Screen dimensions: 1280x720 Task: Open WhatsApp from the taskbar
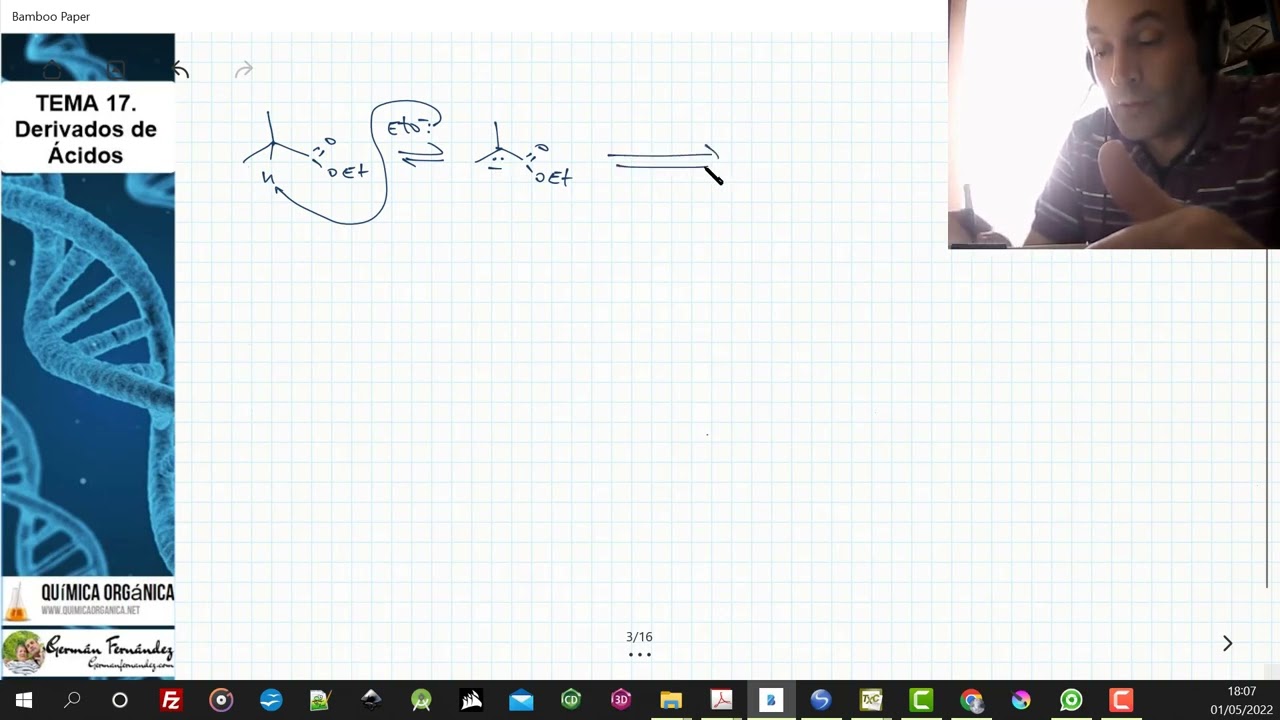click(x=1071, y=700)
